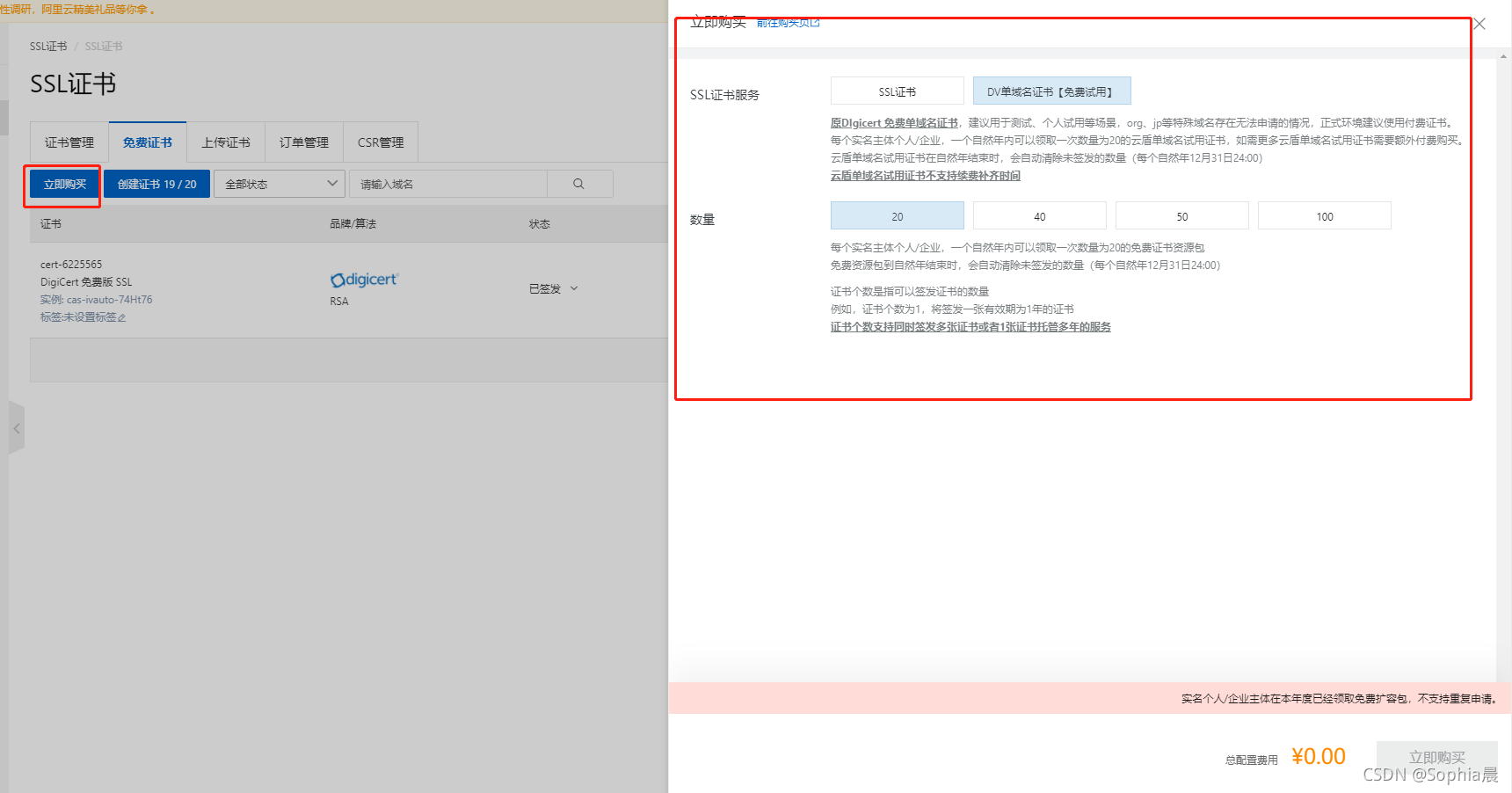
Task: Open the 订单管理 tab
Action: [304, 142]
